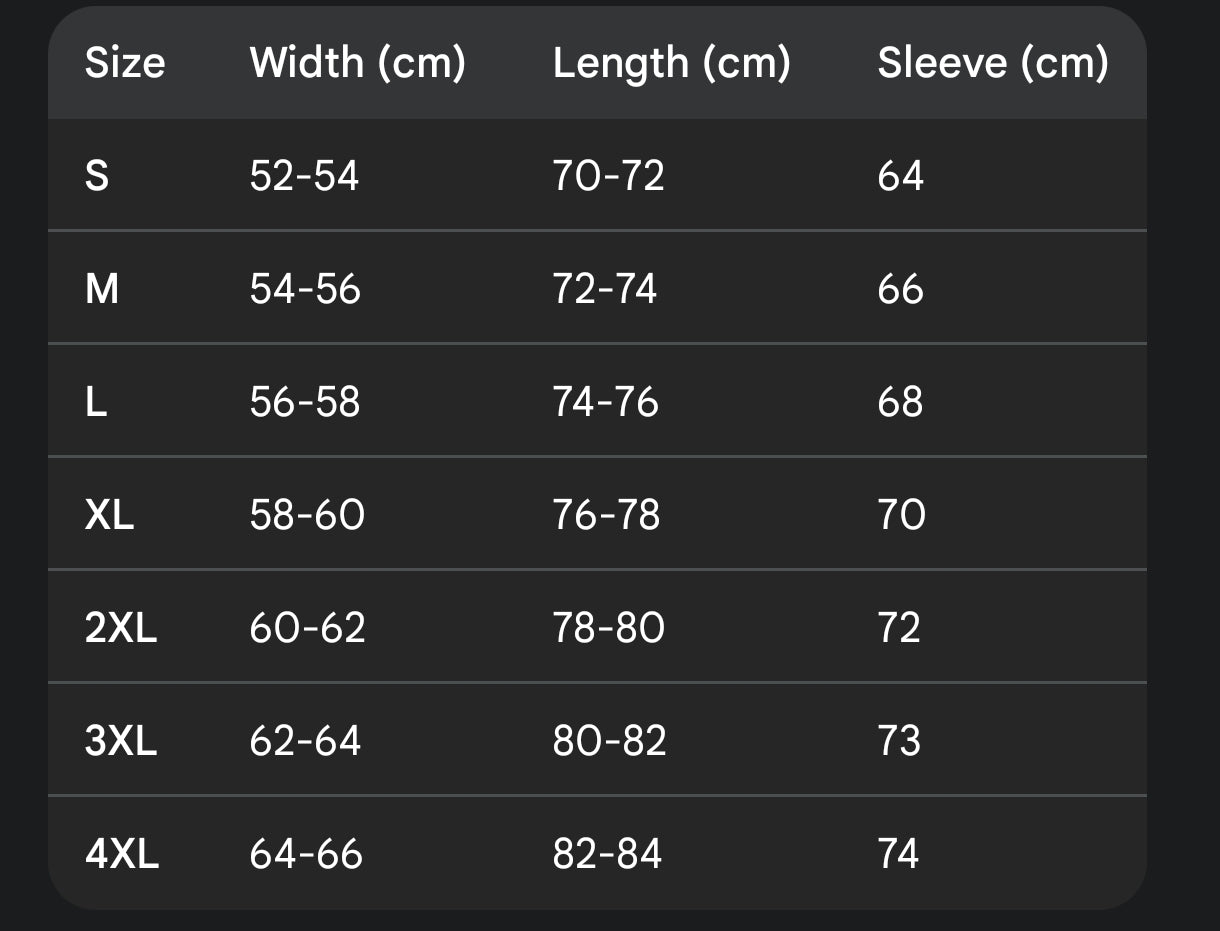The height and width of the screenshot is (931, 1220).
Task: Select the XL size row label
Action: click(x=110, y=515)
